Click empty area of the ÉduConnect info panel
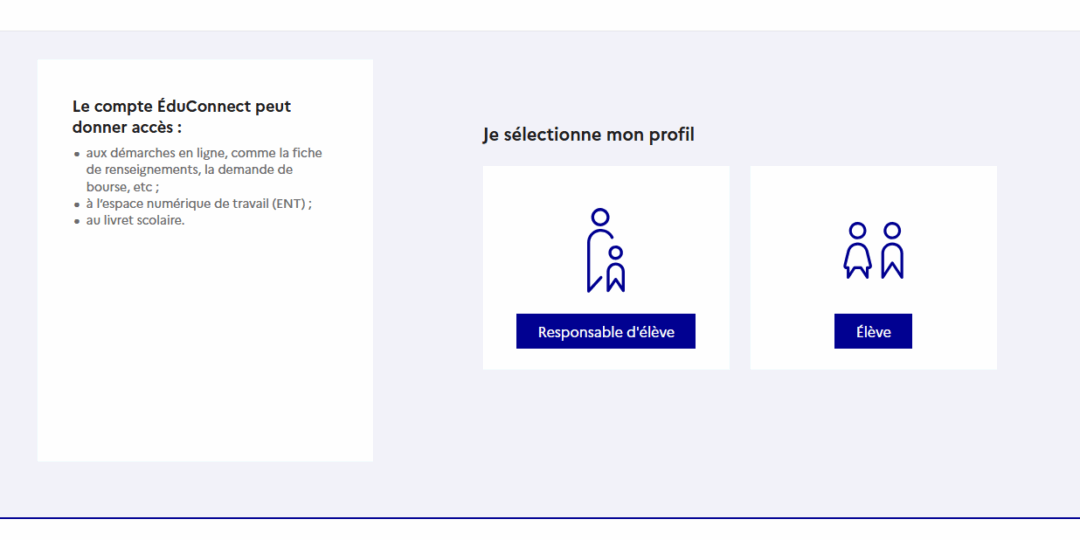The width and height of the screenshot is (1080, 540). (x=205, y=344)
